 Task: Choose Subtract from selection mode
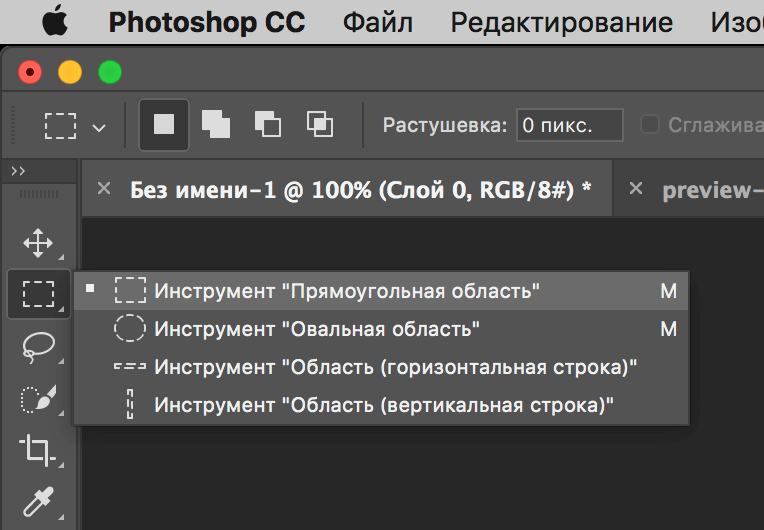(x=267, y=124)
